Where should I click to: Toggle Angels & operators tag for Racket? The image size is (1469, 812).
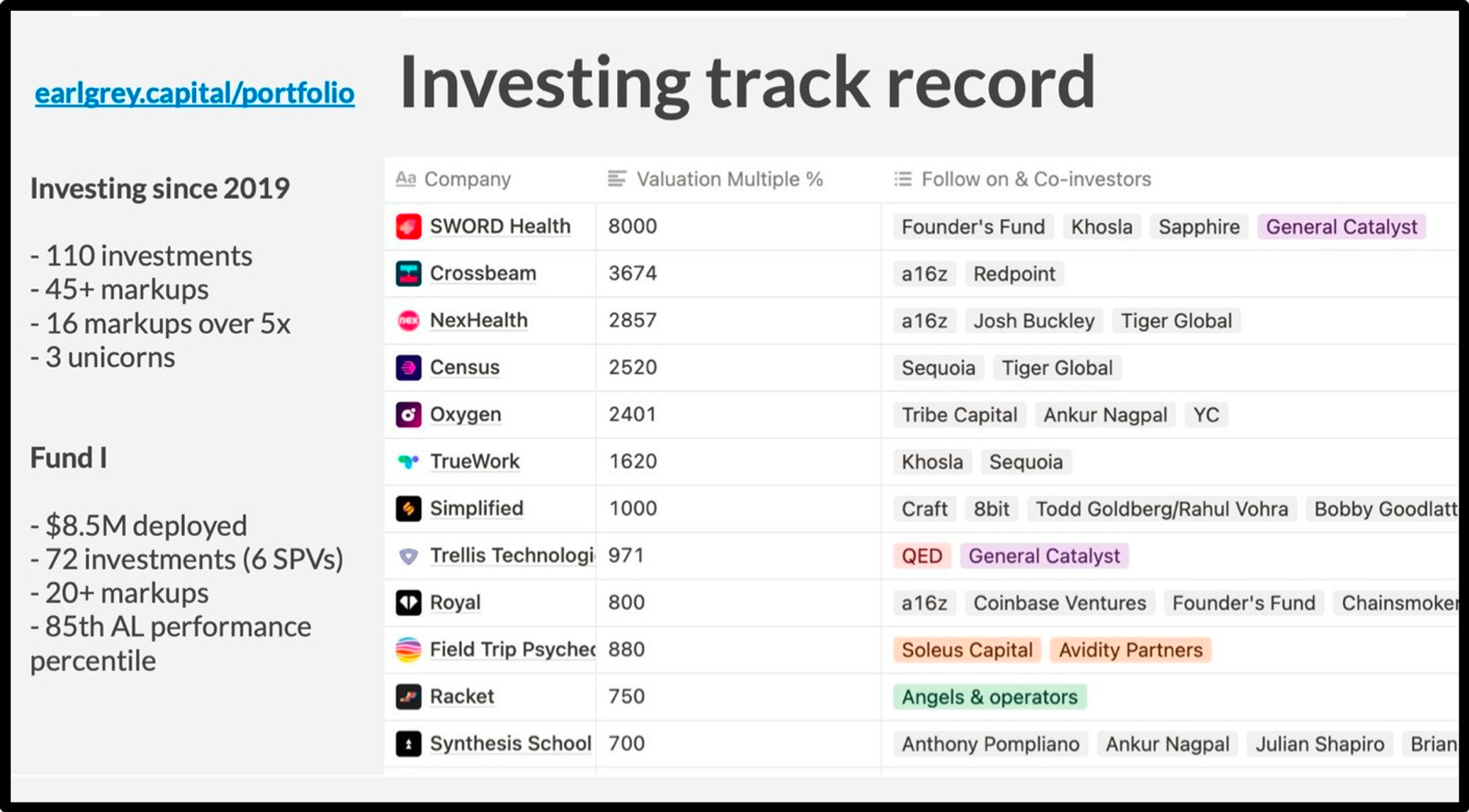click(987, 696)
